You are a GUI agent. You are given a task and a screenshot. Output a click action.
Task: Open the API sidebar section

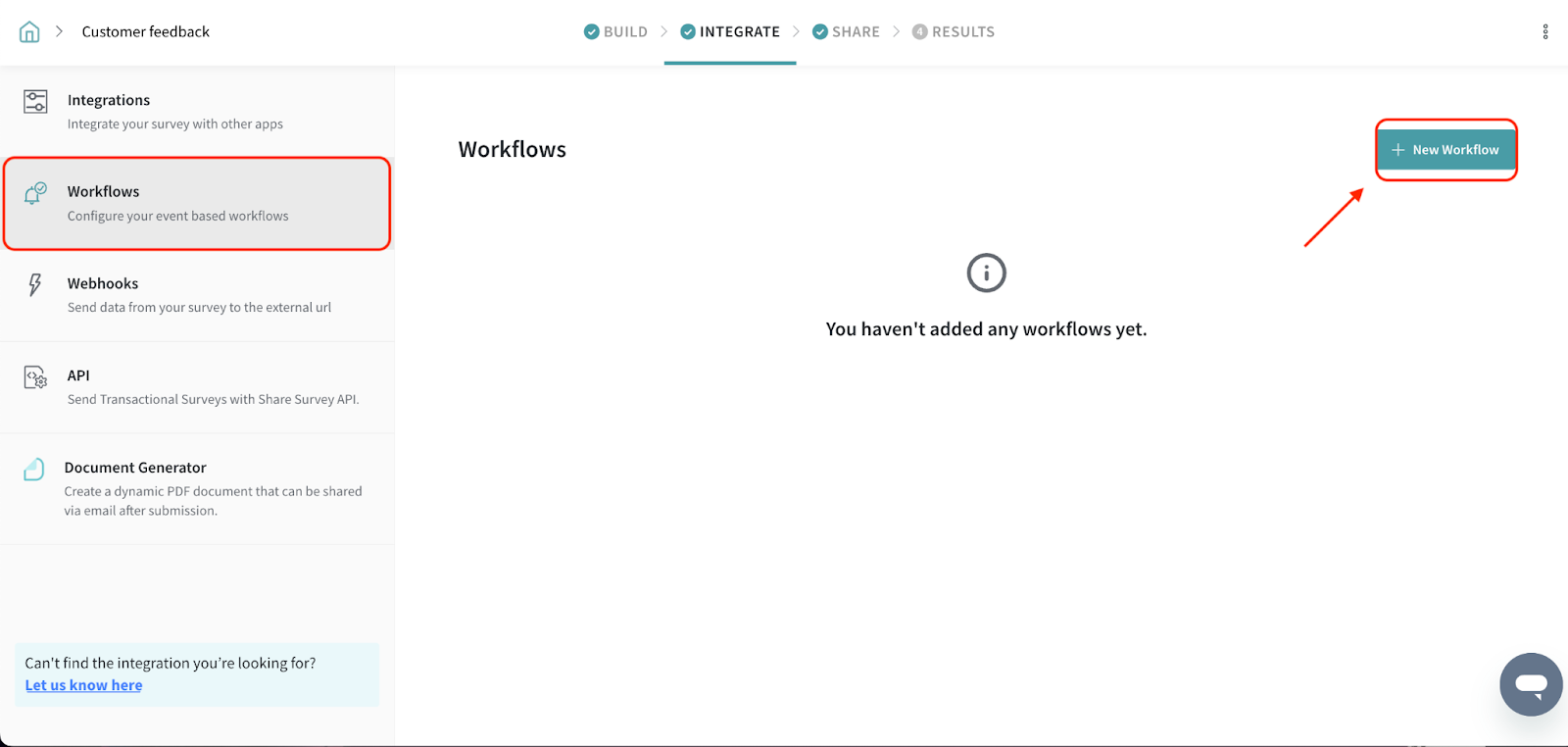196,387
